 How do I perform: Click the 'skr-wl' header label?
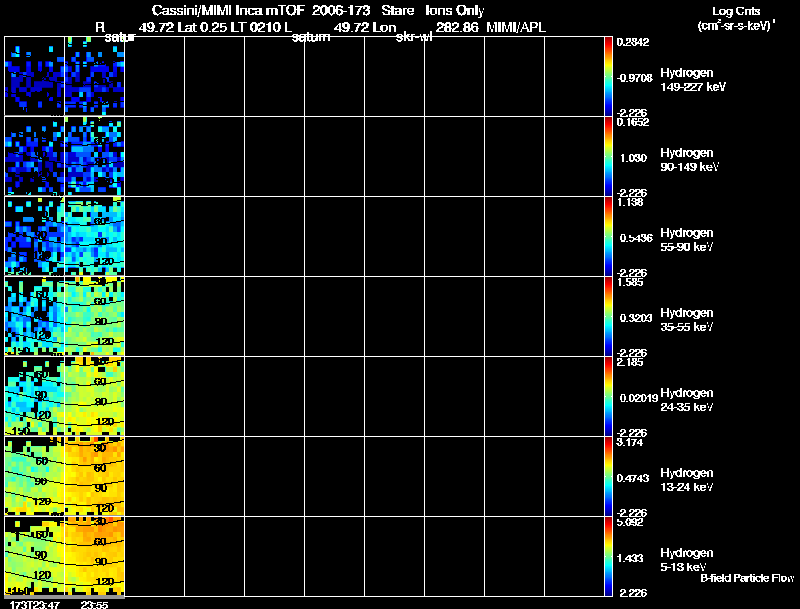tap(414, 37)
